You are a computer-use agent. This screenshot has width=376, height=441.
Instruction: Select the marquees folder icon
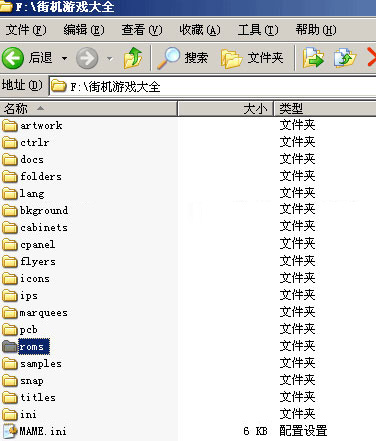[10, 313]
